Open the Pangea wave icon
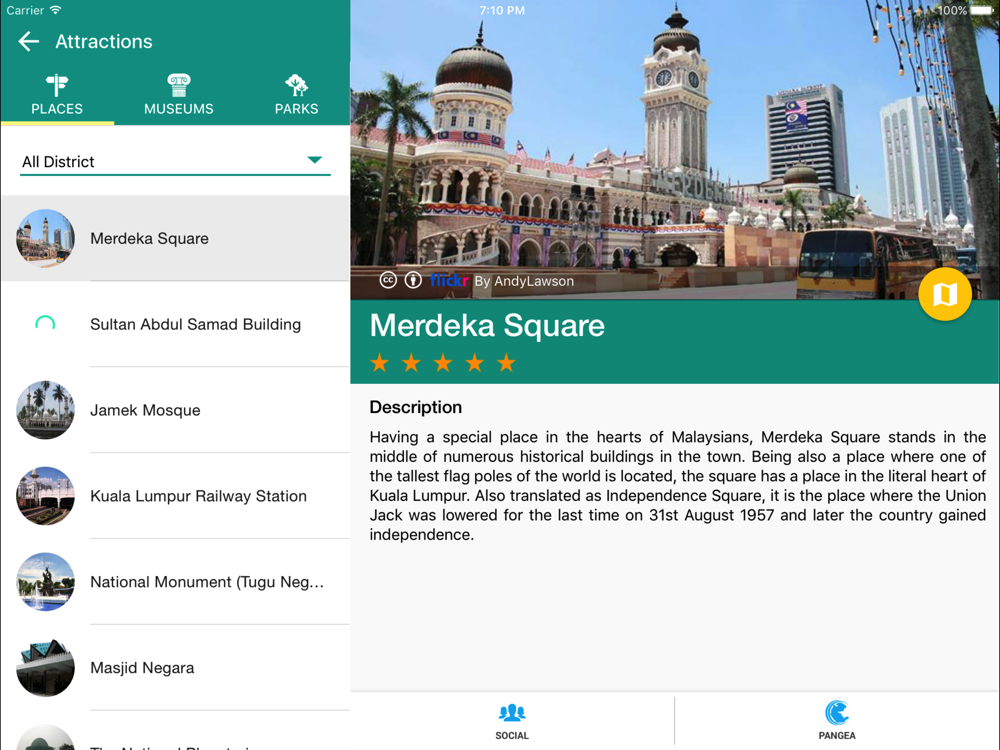Image resolution: width=1000 pixels, height=750 pixels. [837, 712]
